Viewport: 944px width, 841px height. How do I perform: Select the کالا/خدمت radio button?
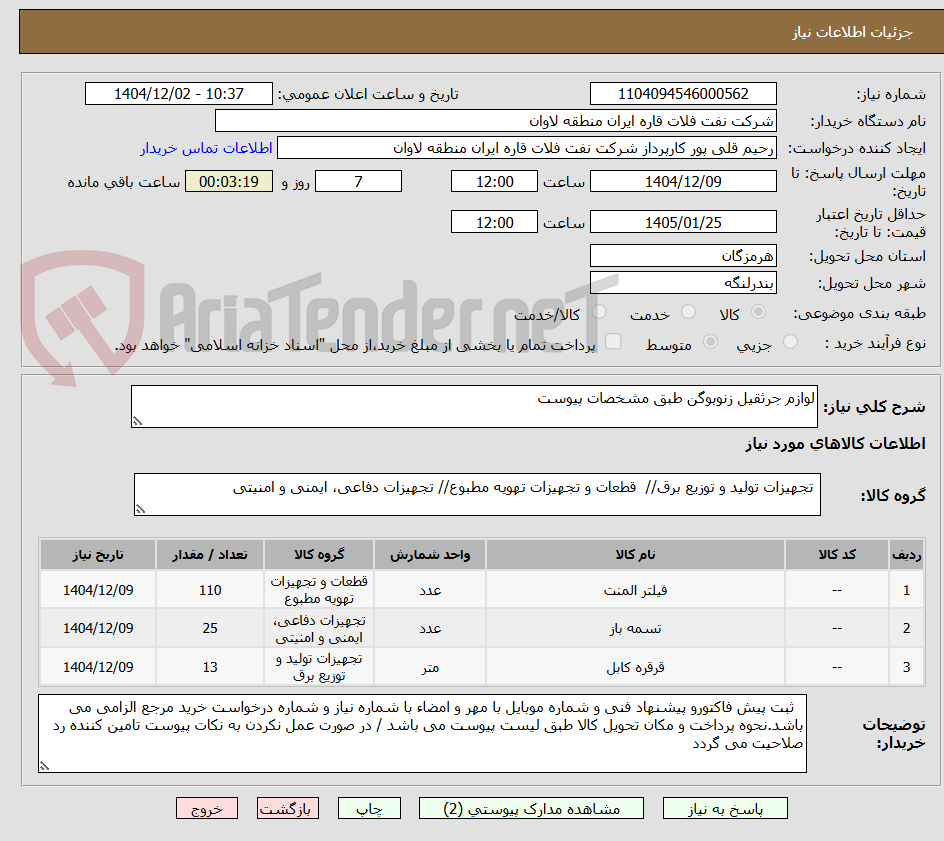pos(599,312)
